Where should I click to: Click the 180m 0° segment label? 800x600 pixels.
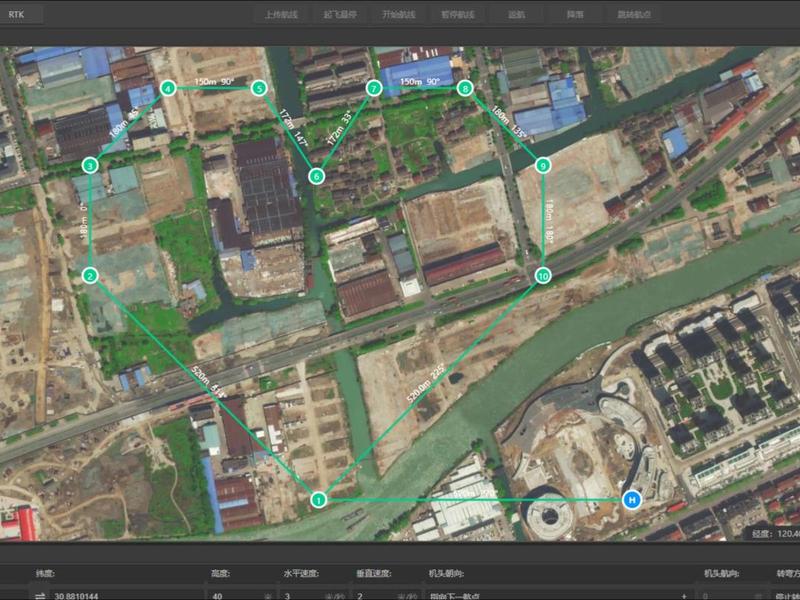(x=84, y=221)
